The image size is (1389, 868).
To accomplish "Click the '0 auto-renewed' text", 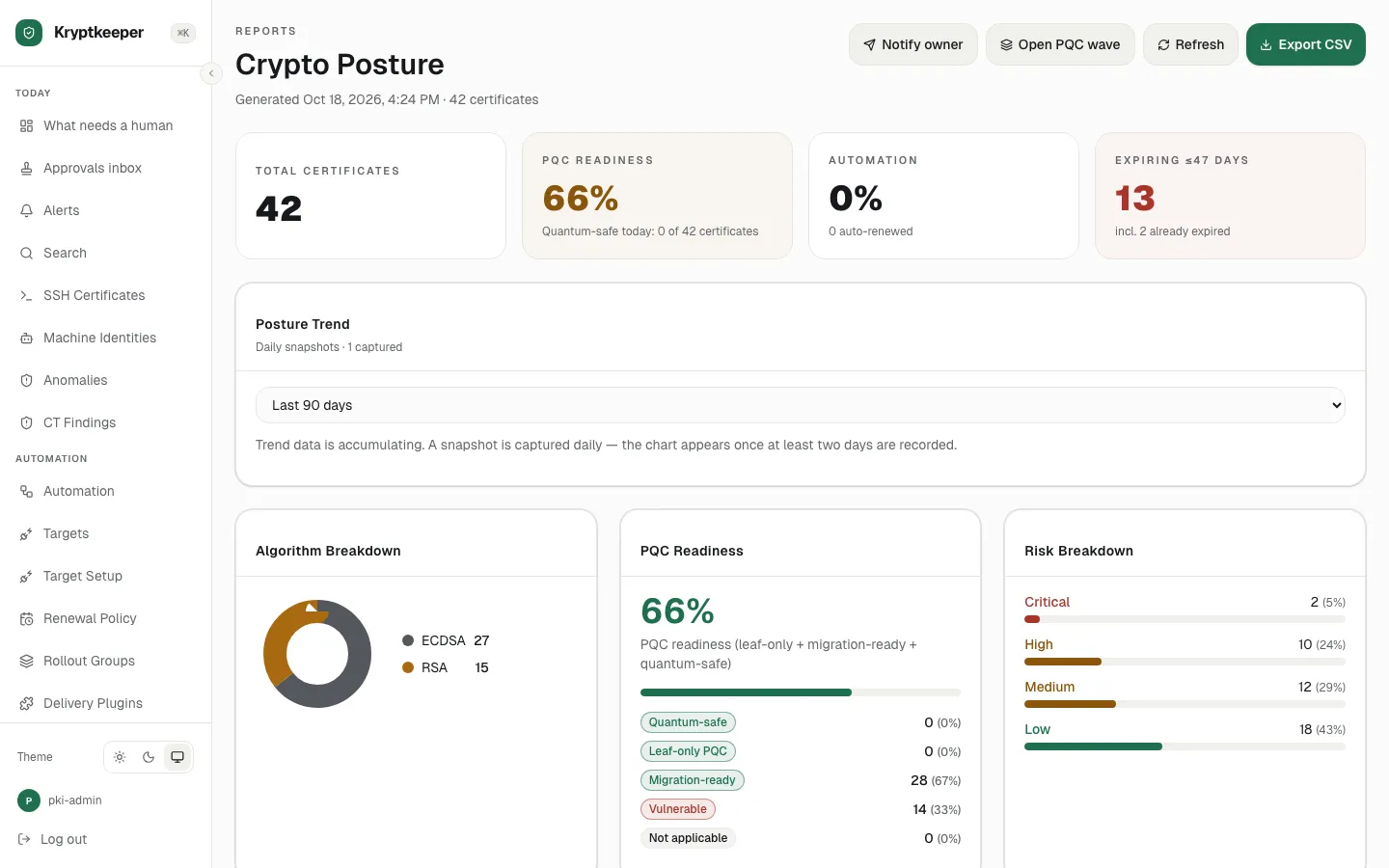I will [x=871, y=231].
